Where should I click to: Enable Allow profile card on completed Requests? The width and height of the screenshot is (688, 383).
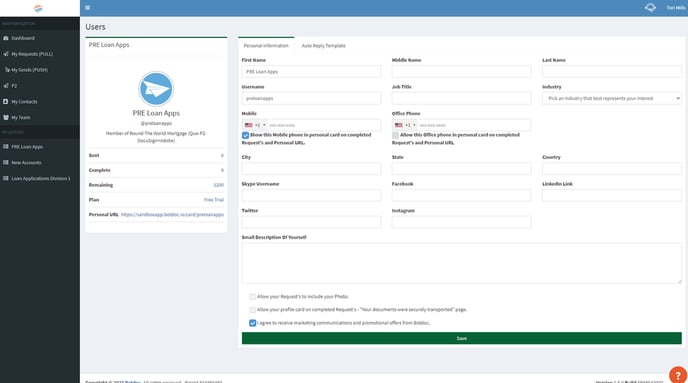point(252,310)
